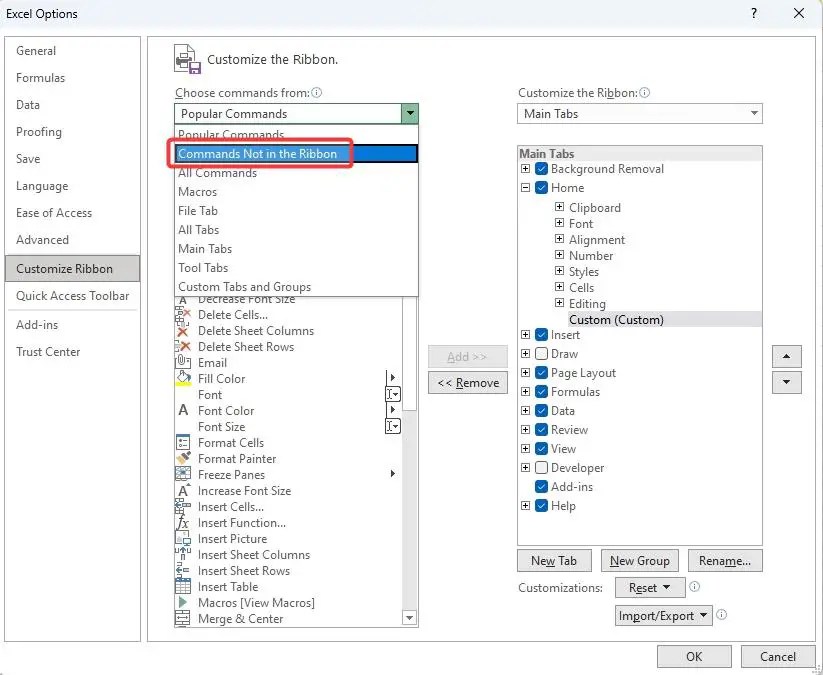Click the Format Painter command icon

tap(184, 459)
